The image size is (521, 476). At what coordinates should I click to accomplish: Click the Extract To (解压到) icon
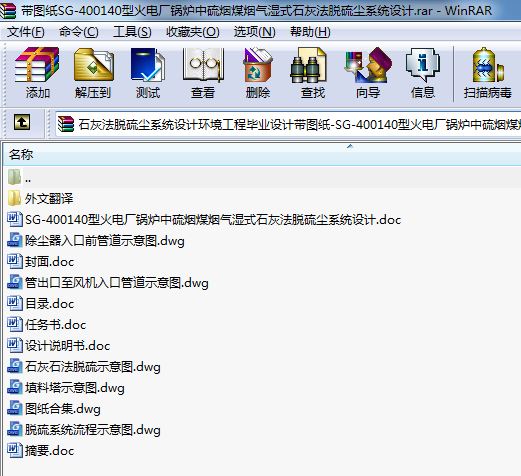(x=93, y=65)
